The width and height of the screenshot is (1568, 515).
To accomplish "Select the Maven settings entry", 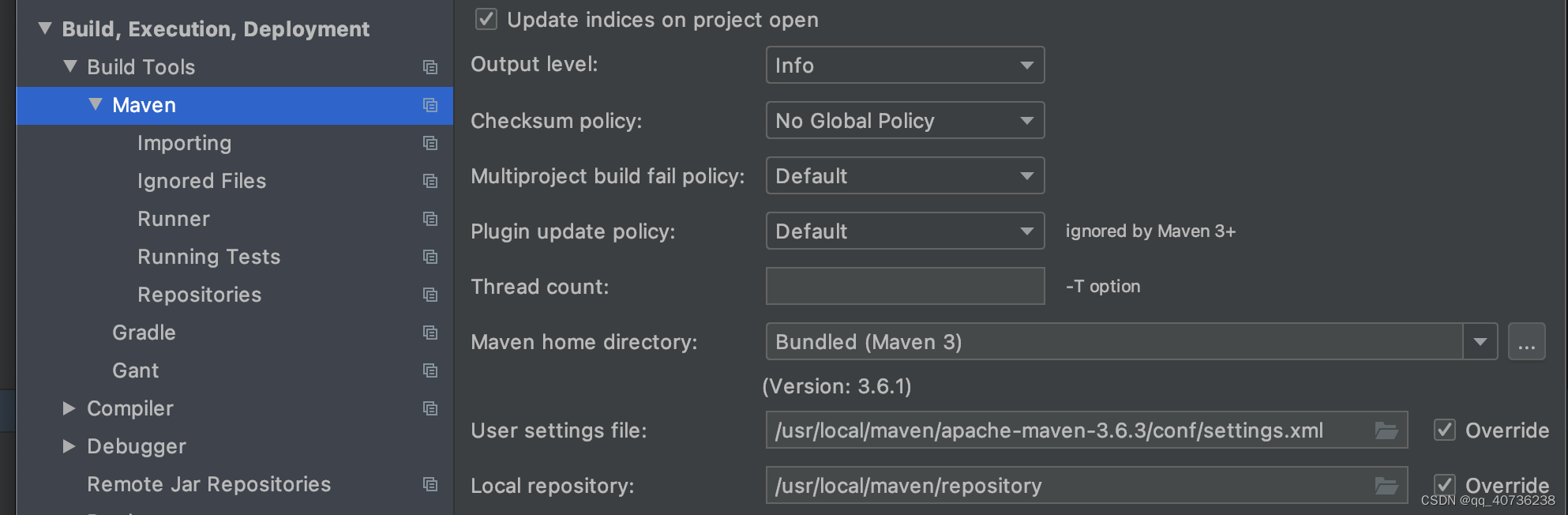I will [x=234, y=105].
